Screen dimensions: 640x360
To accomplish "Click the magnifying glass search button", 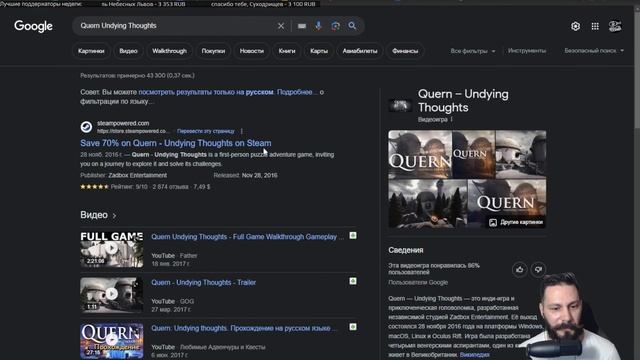I will click(352, 26).
